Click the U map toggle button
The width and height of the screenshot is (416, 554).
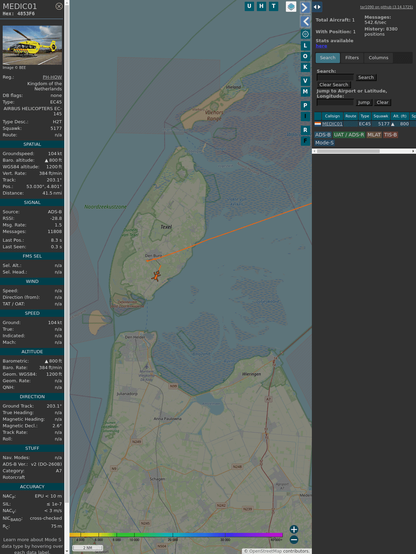click(x=249, y=6)
